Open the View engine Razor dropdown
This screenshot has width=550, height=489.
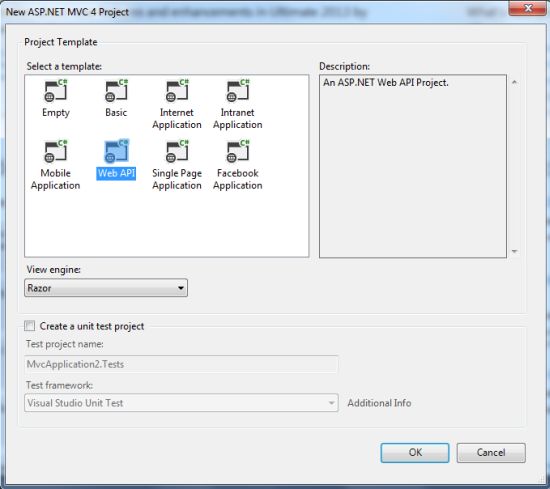tap(106, 288)
